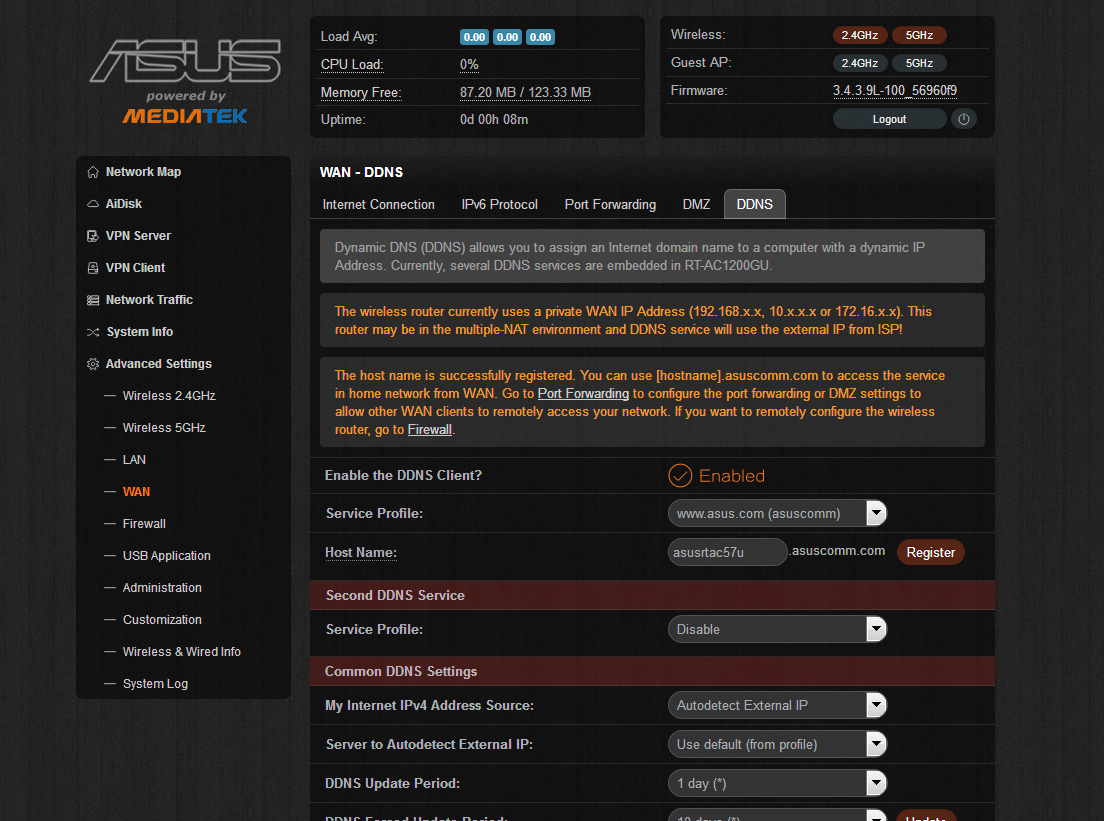The height and width of the screenshot is (821, 1104).
Task: Go to LAN settings
Action: (x=134, y=460)
